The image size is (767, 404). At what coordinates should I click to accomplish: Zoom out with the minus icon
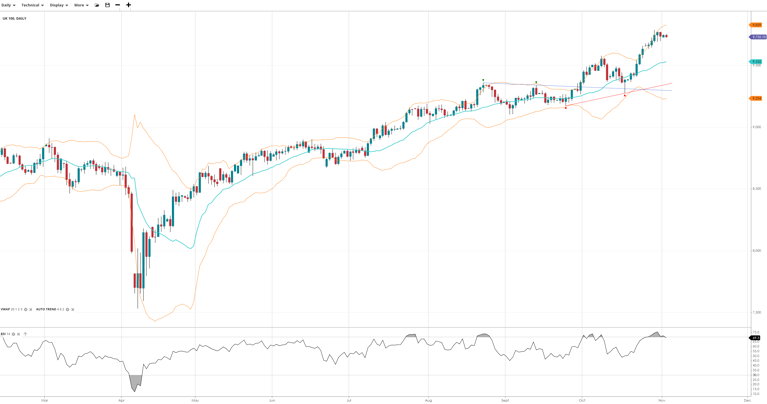(118, 5)
